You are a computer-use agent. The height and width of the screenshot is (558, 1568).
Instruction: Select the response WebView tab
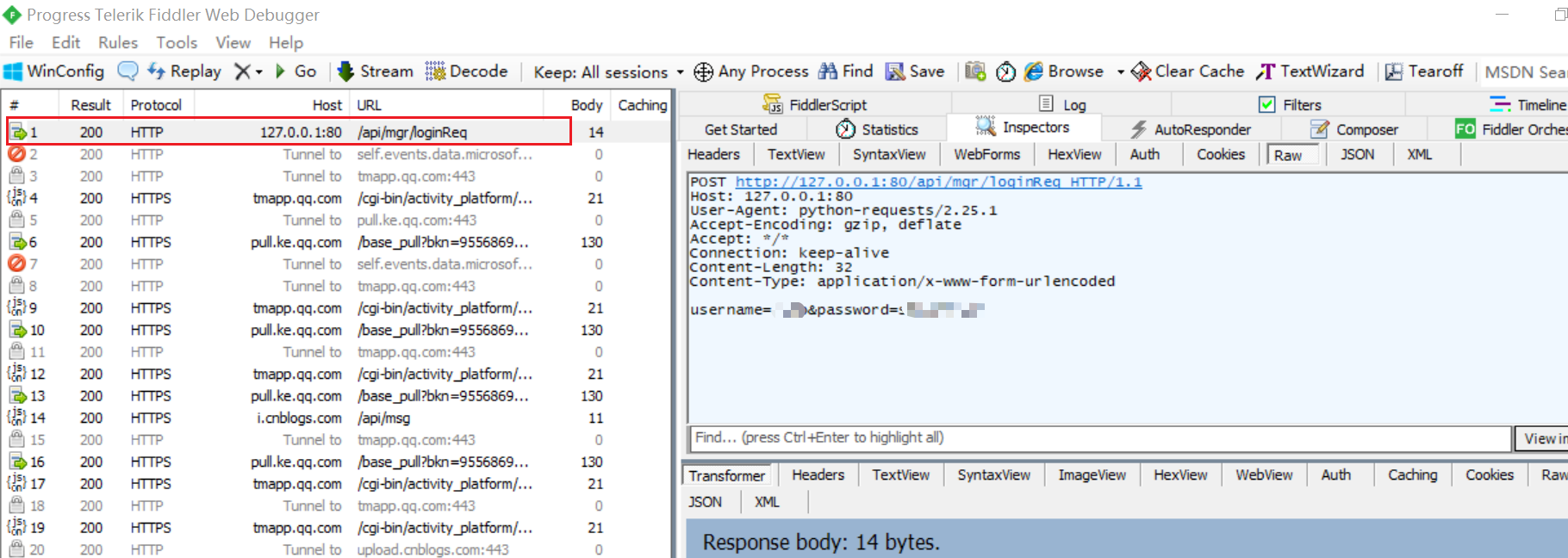[1264, 474]
